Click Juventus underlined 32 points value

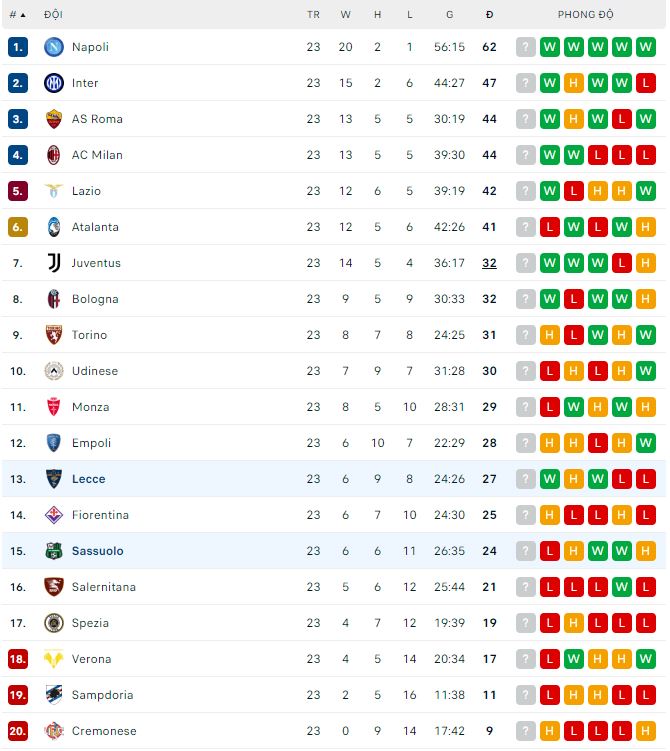coord(489,263)
